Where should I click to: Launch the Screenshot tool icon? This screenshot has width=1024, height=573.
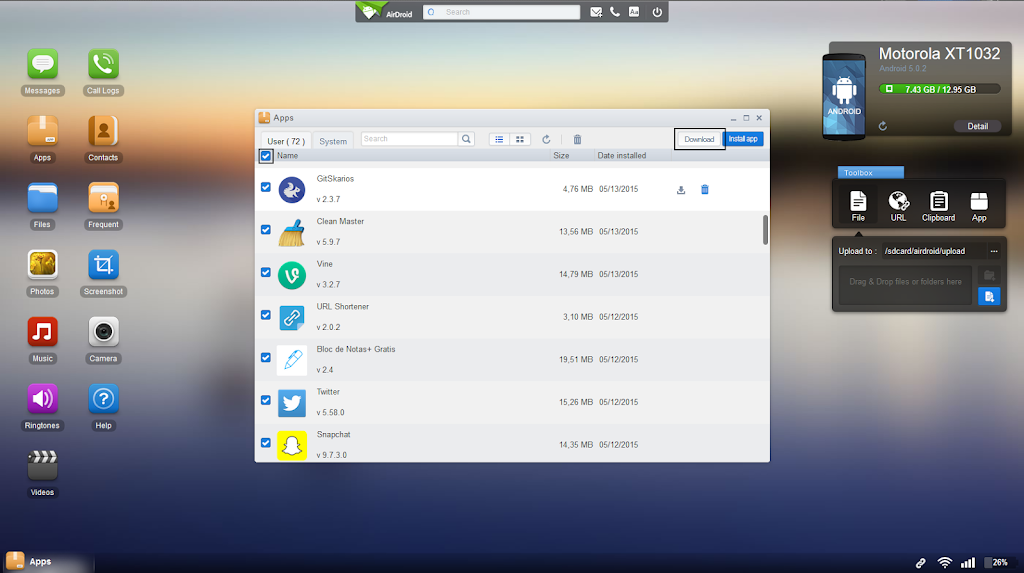[x=103, y=266]
